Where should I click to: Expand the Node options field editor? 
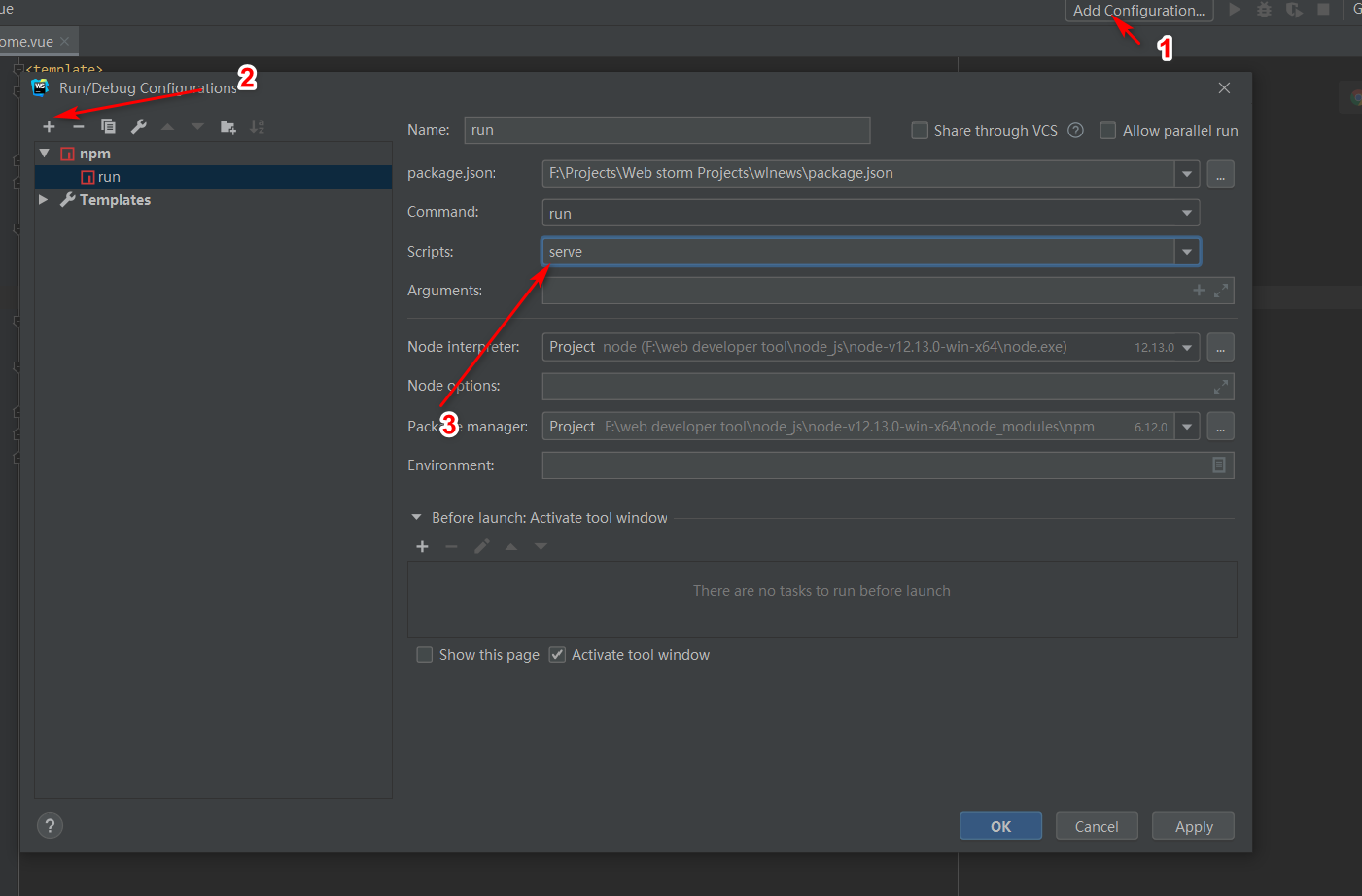tap(1221, 387)
